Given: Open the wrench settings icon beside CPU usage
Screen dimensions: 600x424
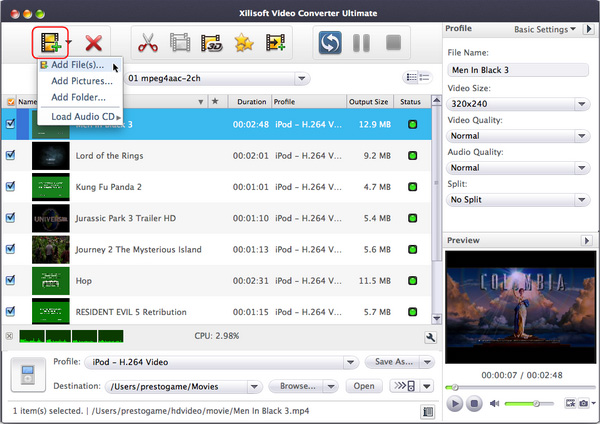Looking at the screenshot, I should click(x=429, y=338).
